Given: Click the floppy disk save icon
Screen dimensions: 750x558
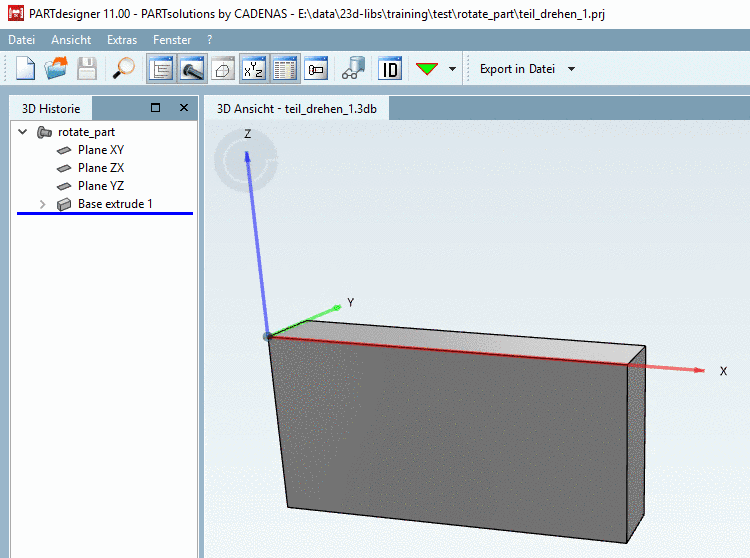Looking at the screenshot, I should tap(87, 69).
